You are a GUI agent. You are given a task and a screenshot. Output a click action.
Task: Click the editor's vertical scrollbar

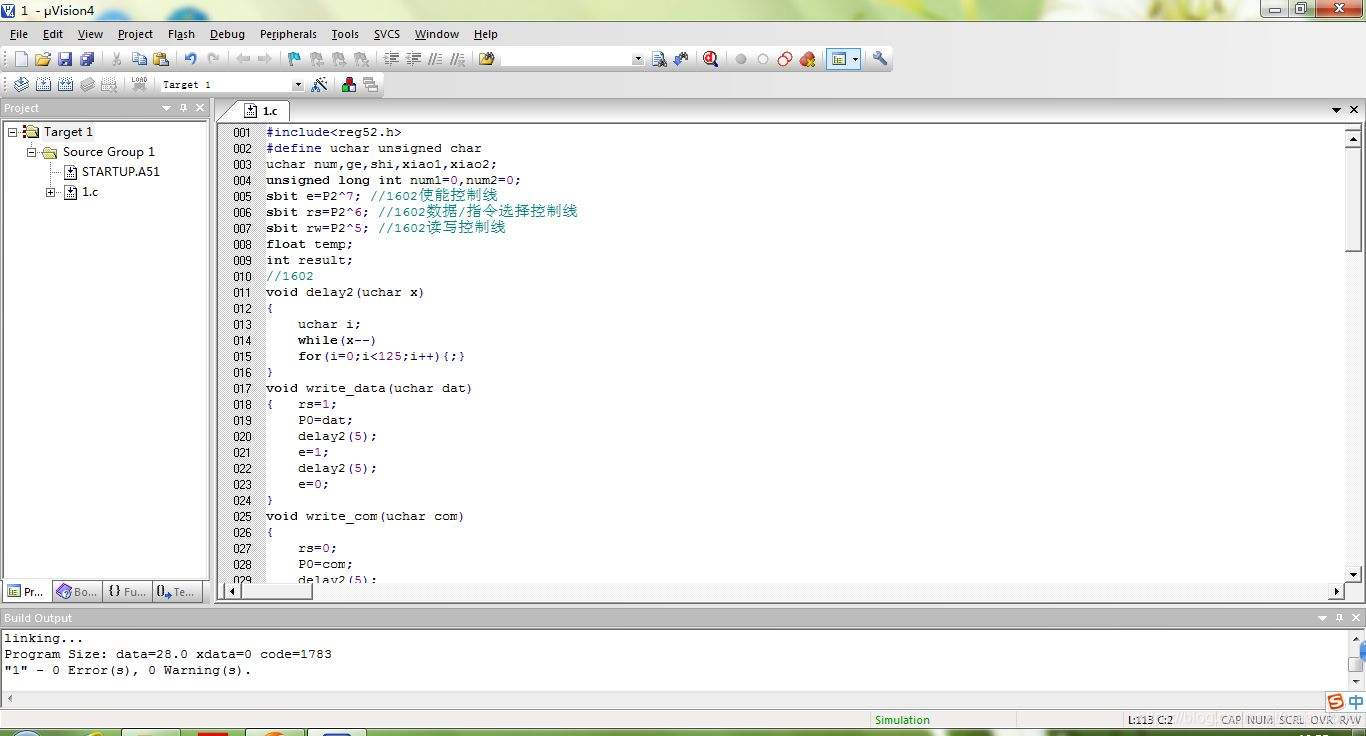[x=1353, y=354]
